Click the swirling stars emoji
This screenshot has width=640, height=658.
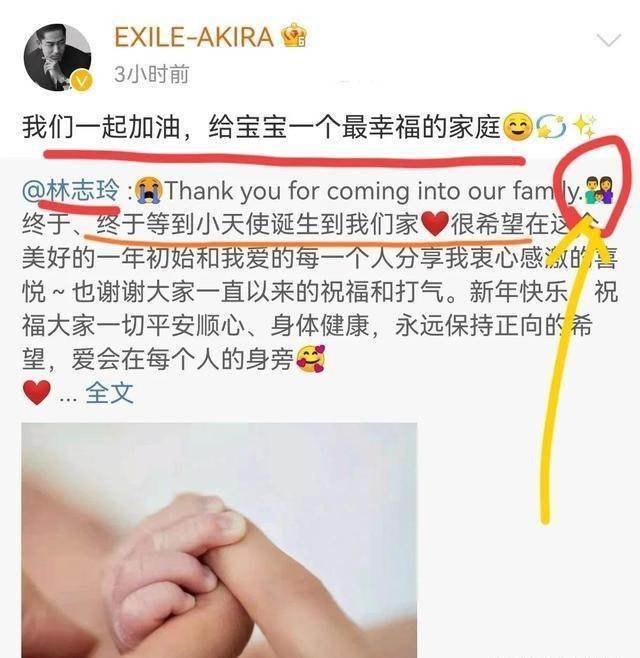click(551, 128)
